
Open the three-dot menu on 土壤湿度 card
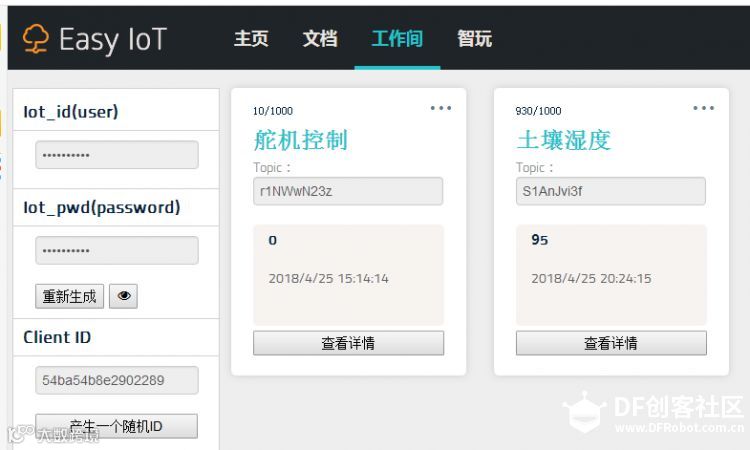point(704,108)
